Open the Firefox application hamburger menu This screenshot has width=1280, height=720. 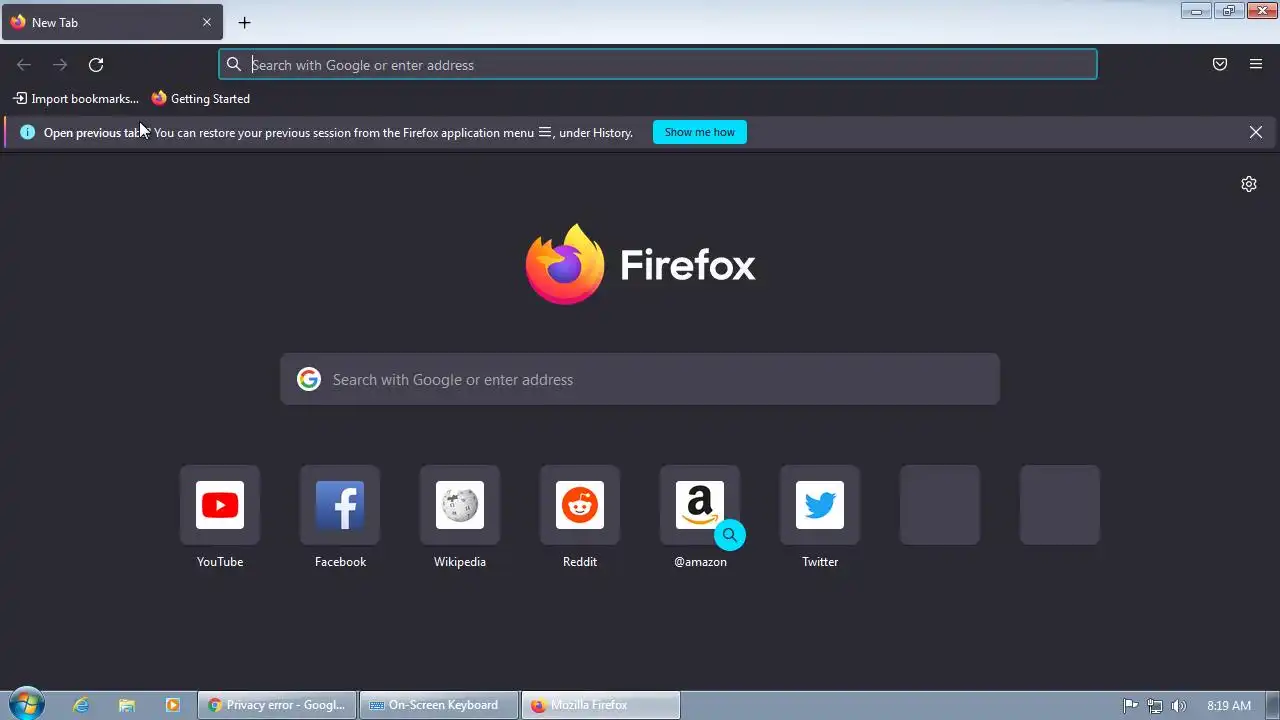1256,65
